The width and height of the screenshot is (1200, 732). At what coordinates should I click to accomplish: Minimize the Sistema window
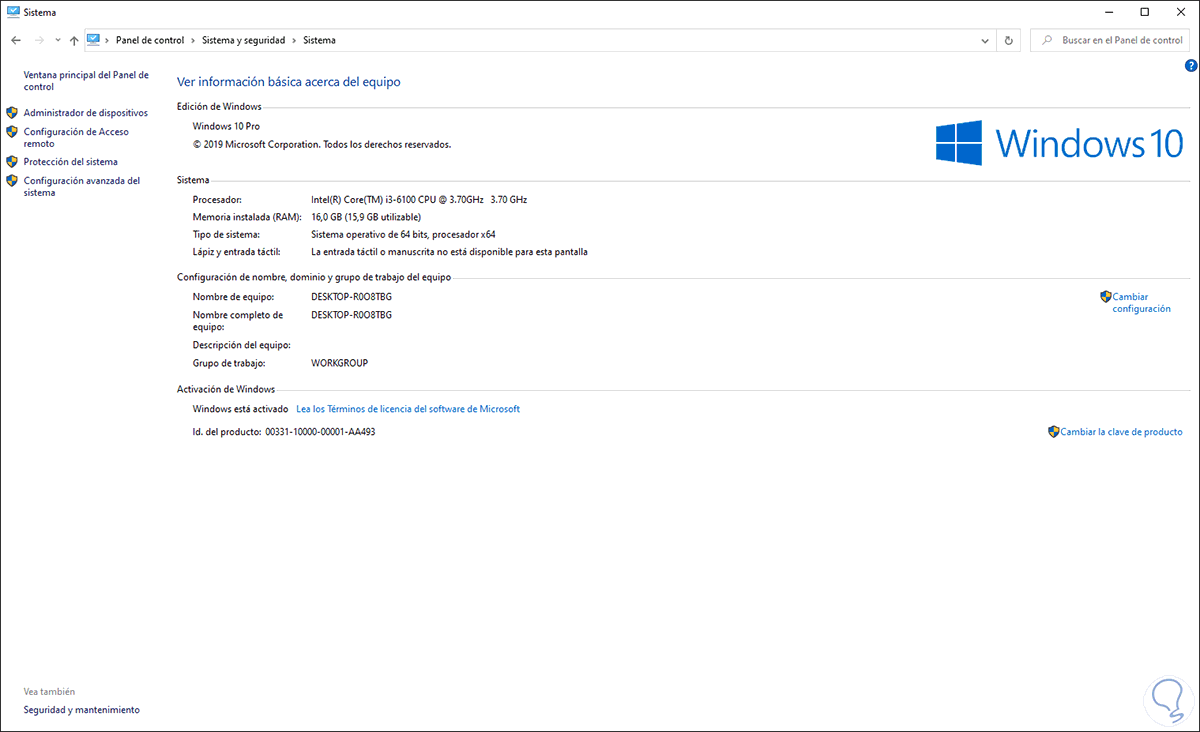pos(1110,12)
